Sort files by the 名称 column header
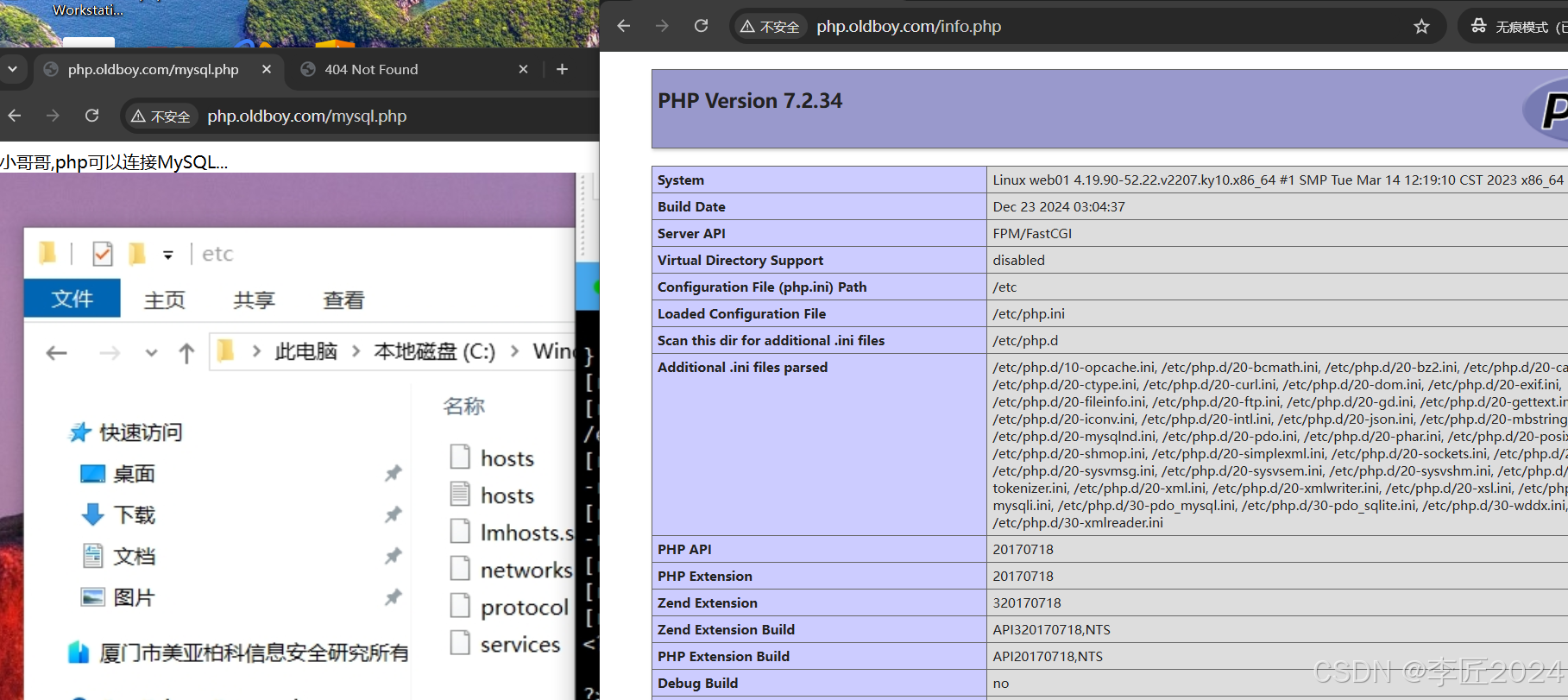 tap(463, 406)
